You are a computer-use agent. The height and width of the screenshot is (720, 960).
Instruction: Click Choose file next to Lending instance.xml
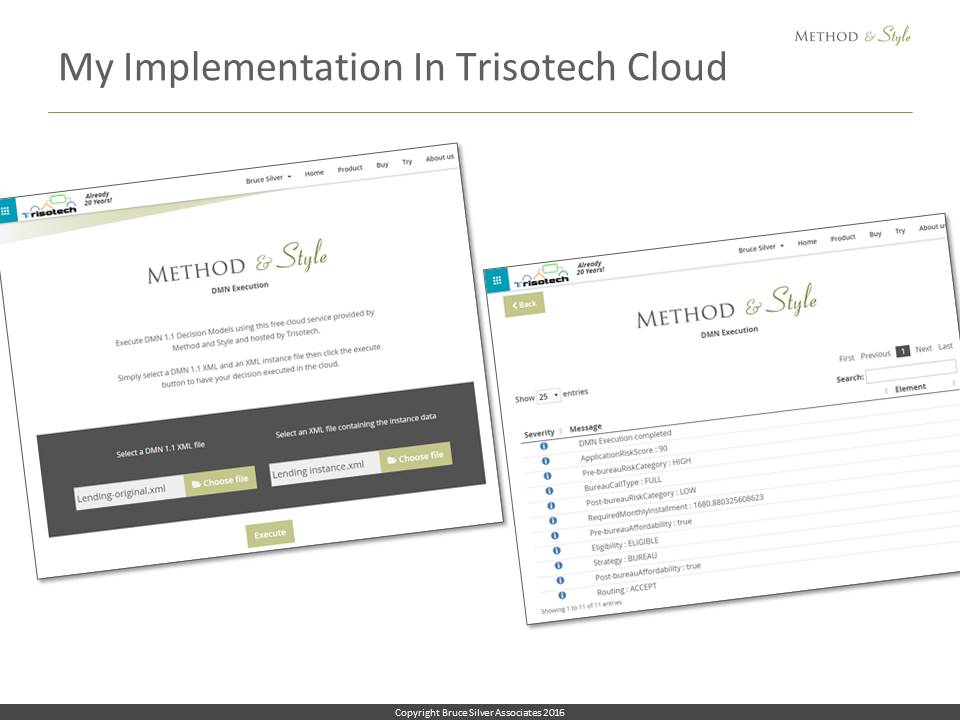click(415, 457)
